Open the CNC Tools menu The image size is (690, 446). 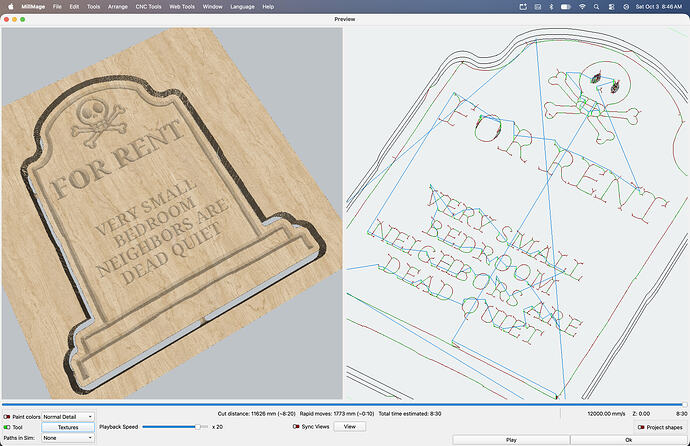(148, 7)
